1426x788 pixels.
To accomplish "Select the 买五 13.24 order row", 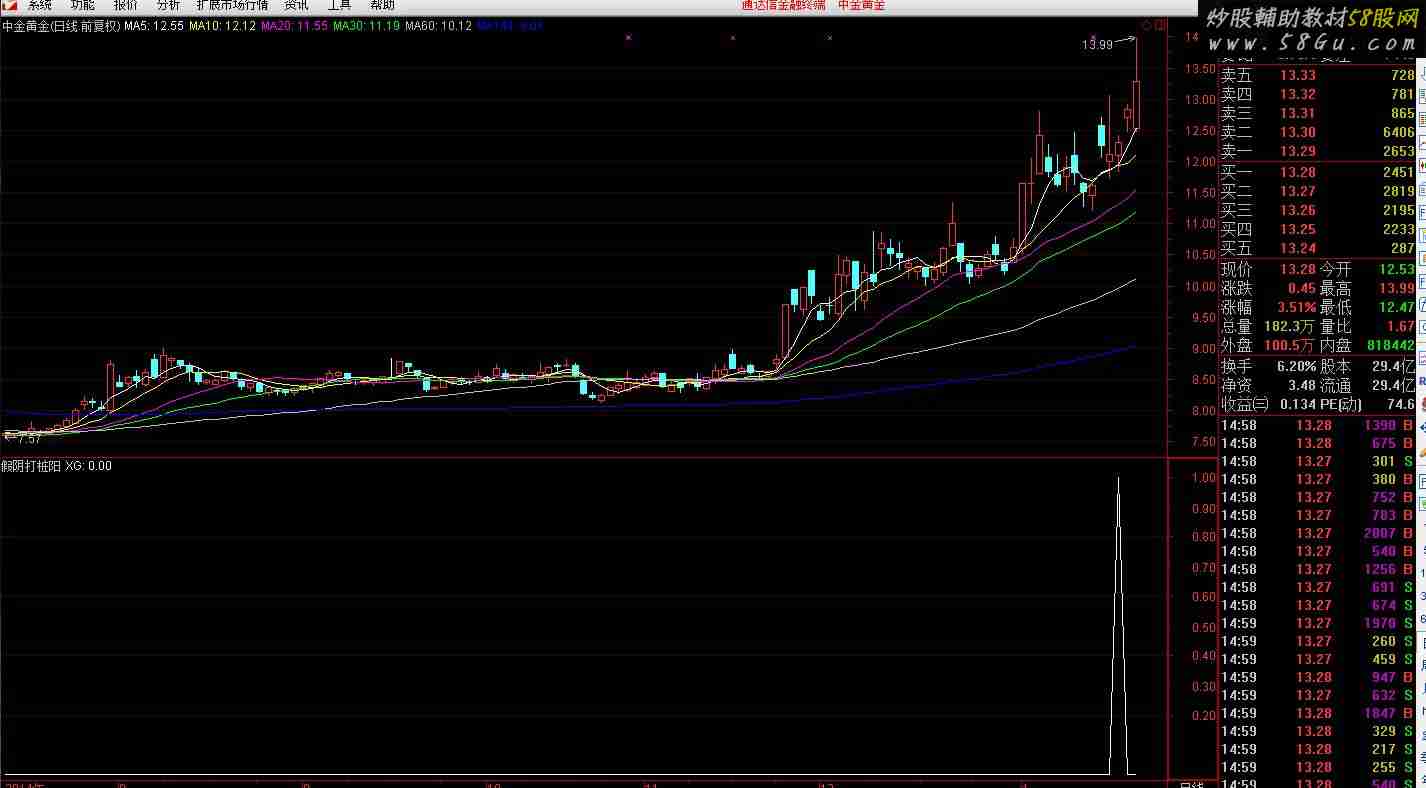I will pos(1318,248).
